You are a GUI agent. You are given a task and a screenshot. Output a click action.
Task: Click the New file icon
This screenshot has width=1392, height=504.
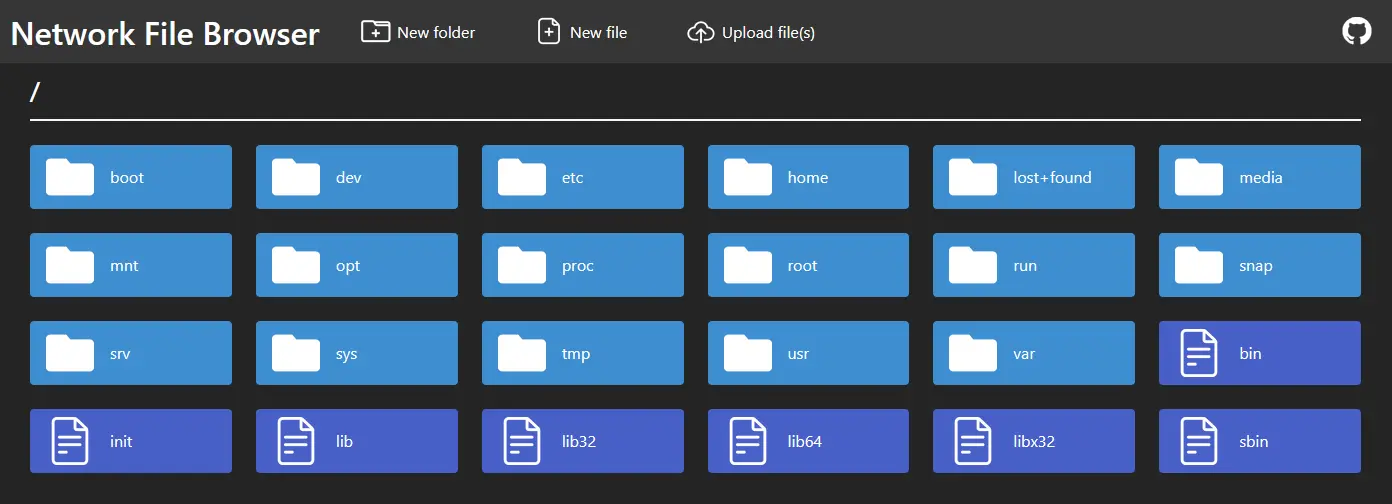pos(549,32)
